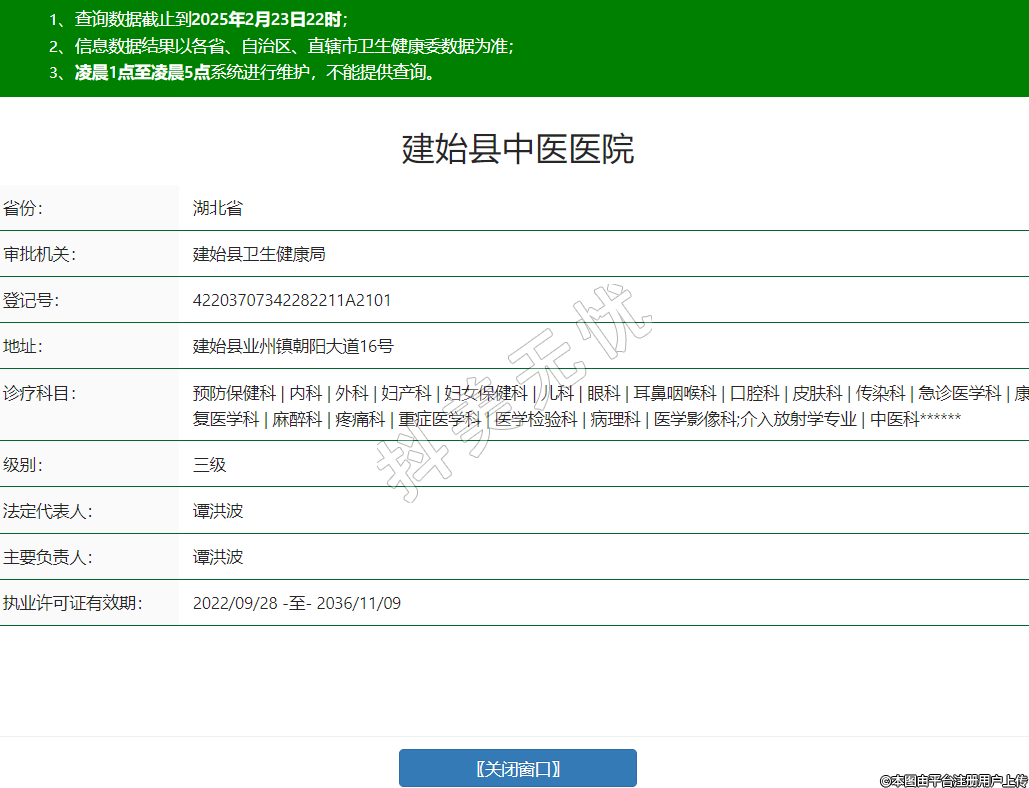Select the name in the 主要负责人 row

(x=218, y=557)
